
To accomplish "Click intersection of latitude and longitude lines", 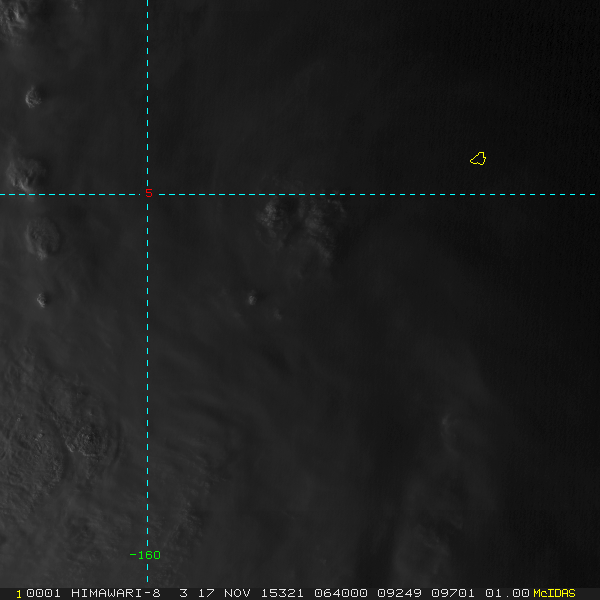I will pyautogui.click(x=147, y=194).
